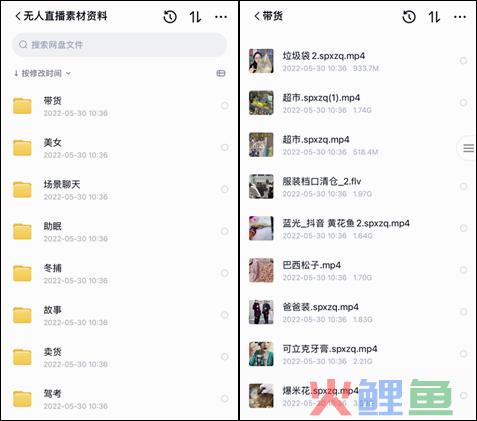Open 爸爸装.spxzq.mp4 video thumbnail
477x421 pixels.
[x=261, y=312]
